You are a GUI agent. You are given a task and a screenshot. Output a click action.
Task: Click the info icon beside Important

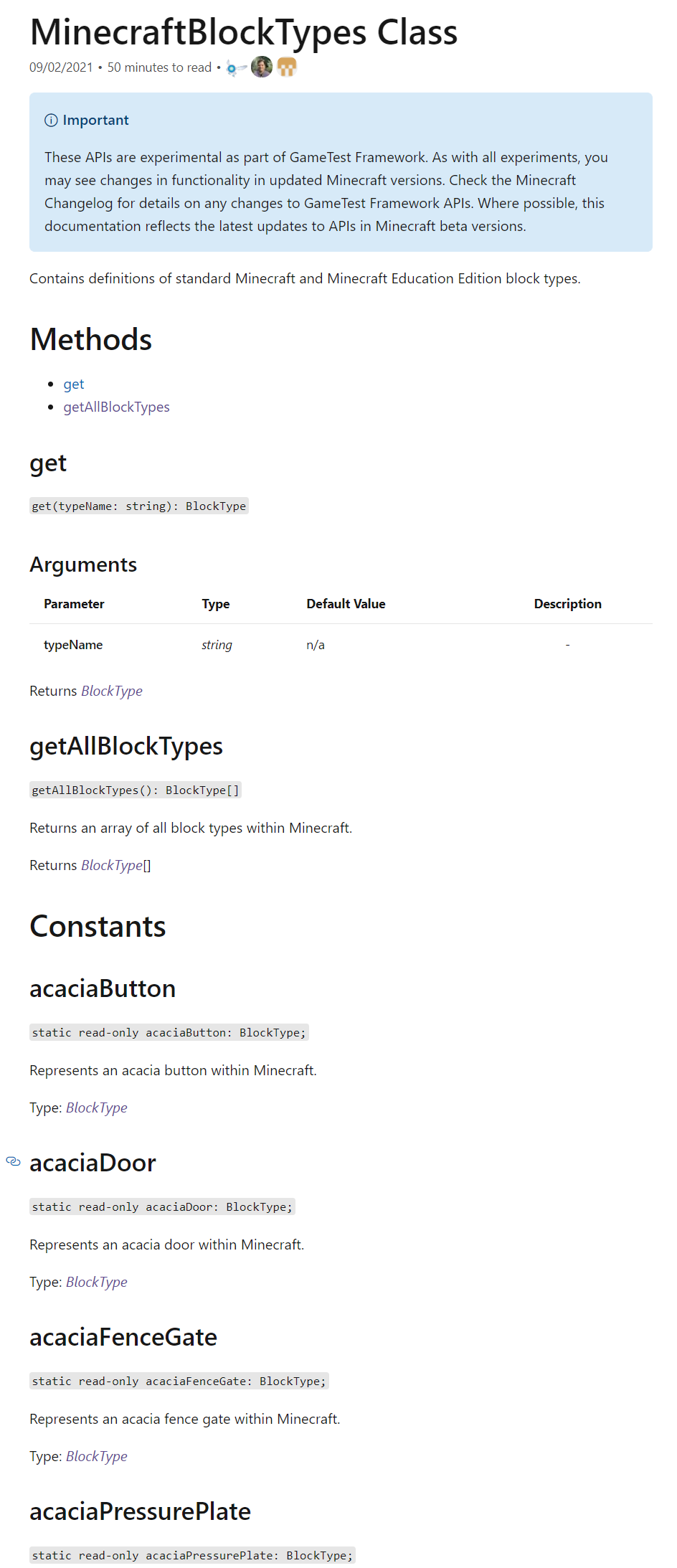51,121
